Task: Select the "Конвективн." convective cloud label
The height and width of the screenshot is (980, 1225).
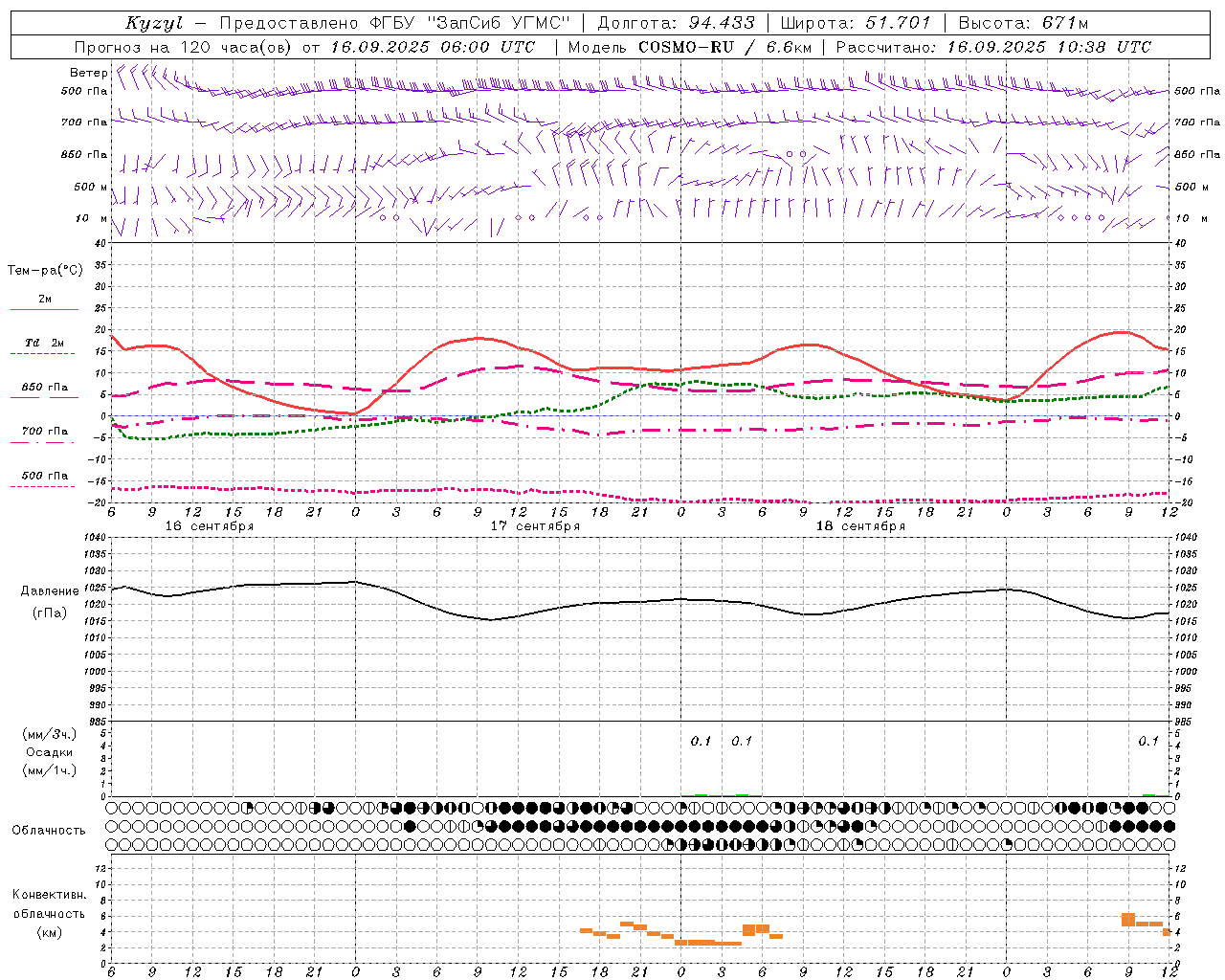Action: coord(49,895)
